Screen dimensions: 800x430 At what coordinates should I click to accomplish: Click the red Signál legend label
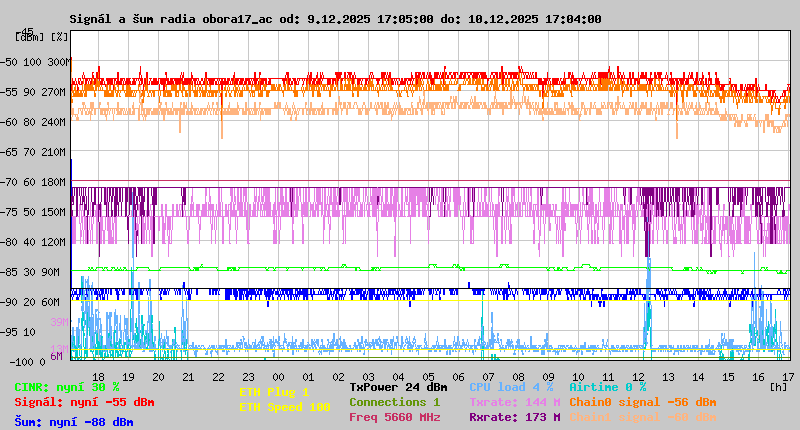coord(84,402)
